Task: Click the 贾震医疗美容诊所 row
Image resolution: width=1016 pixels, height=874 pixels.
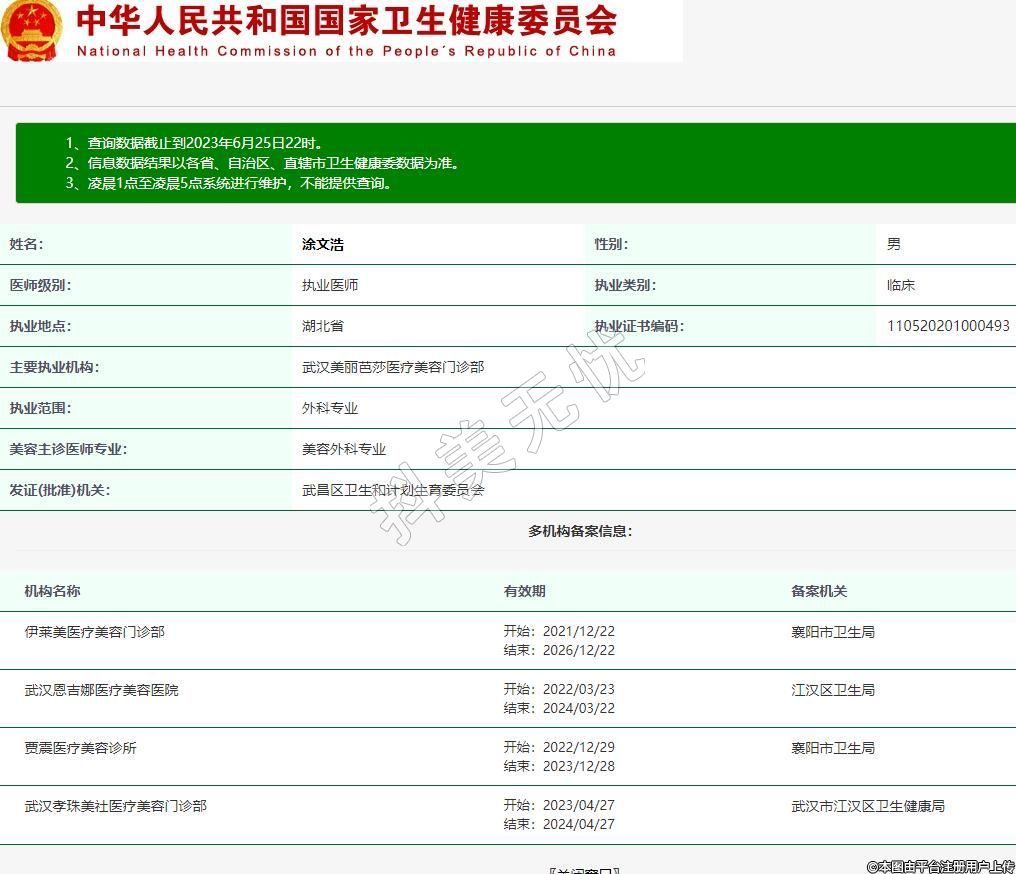Action: tap(81, 748)
